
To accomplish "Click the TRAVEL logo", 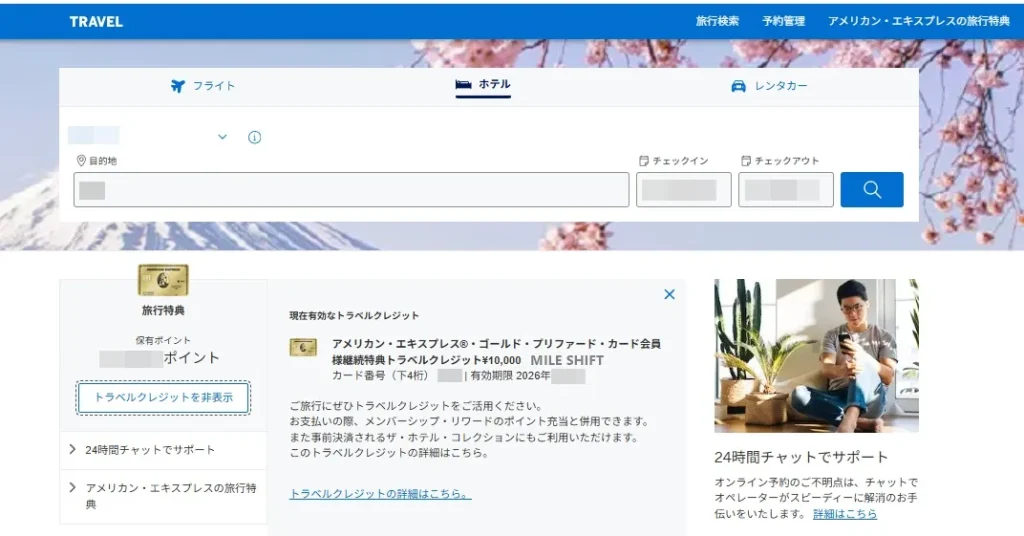I will pyautogui.click(x=96, y=22).
